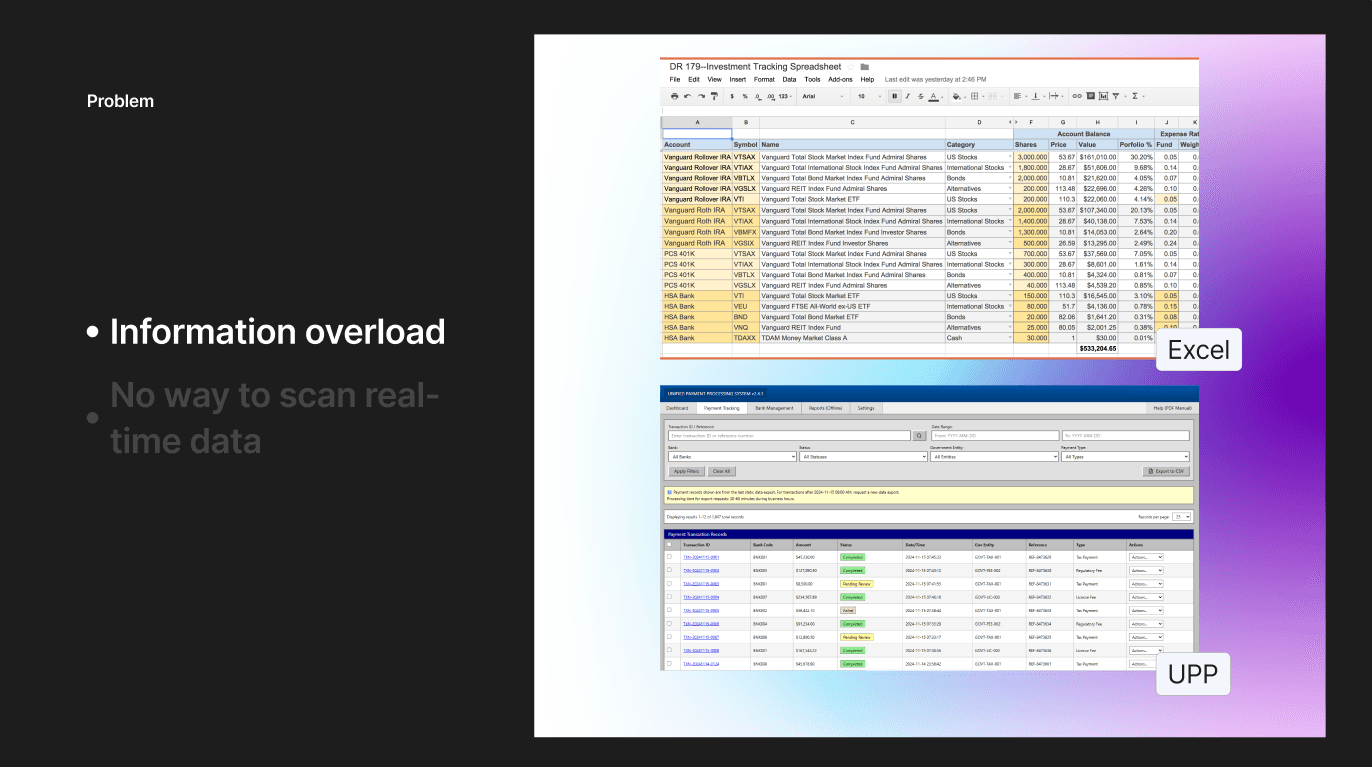This screenshot has width=1372, height=767.
Task: Open the All Banks dropdown
Action: [732, 457]
